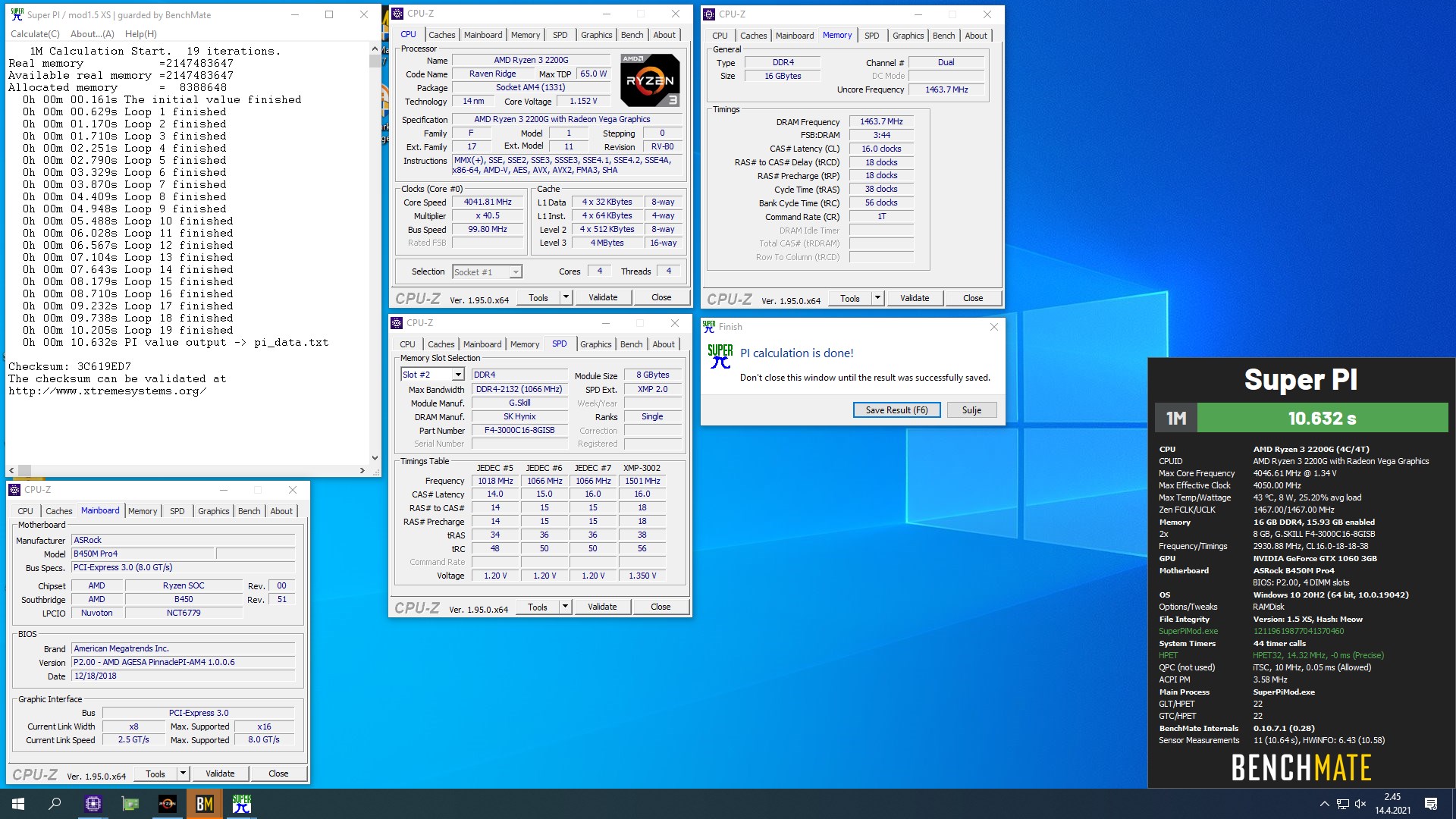Click Close in CPU-Z Mainboard window
This screenshot has height=819, width=1456.
[x=278, y=773]
